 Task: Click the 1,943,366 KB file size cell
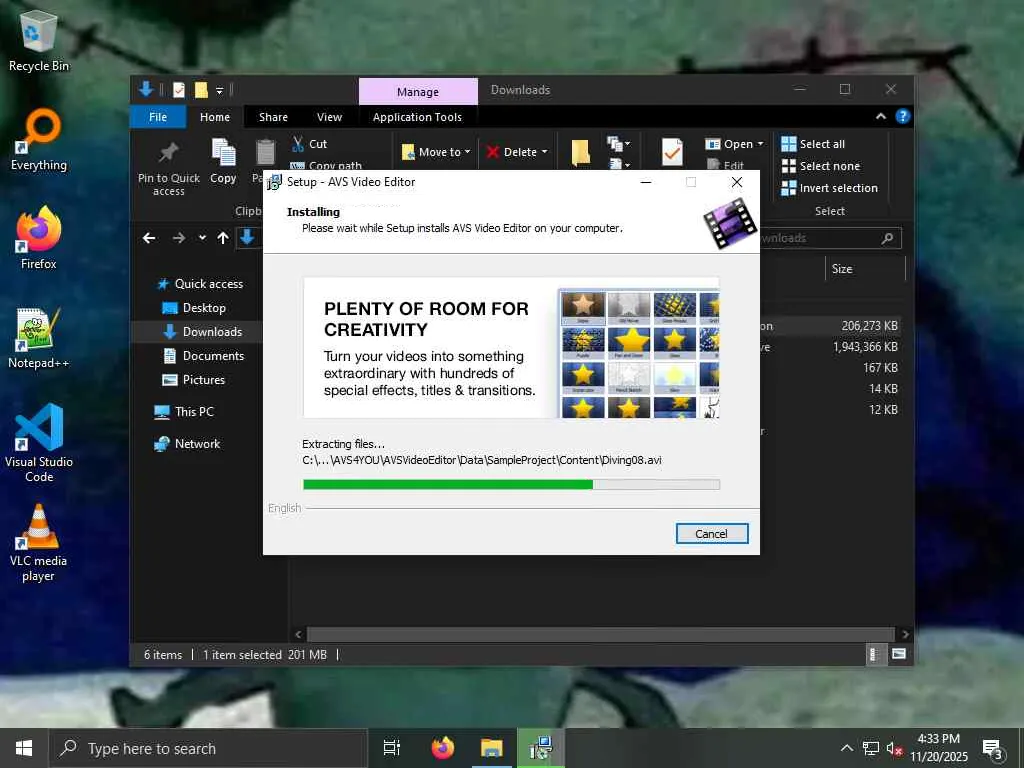865,347
